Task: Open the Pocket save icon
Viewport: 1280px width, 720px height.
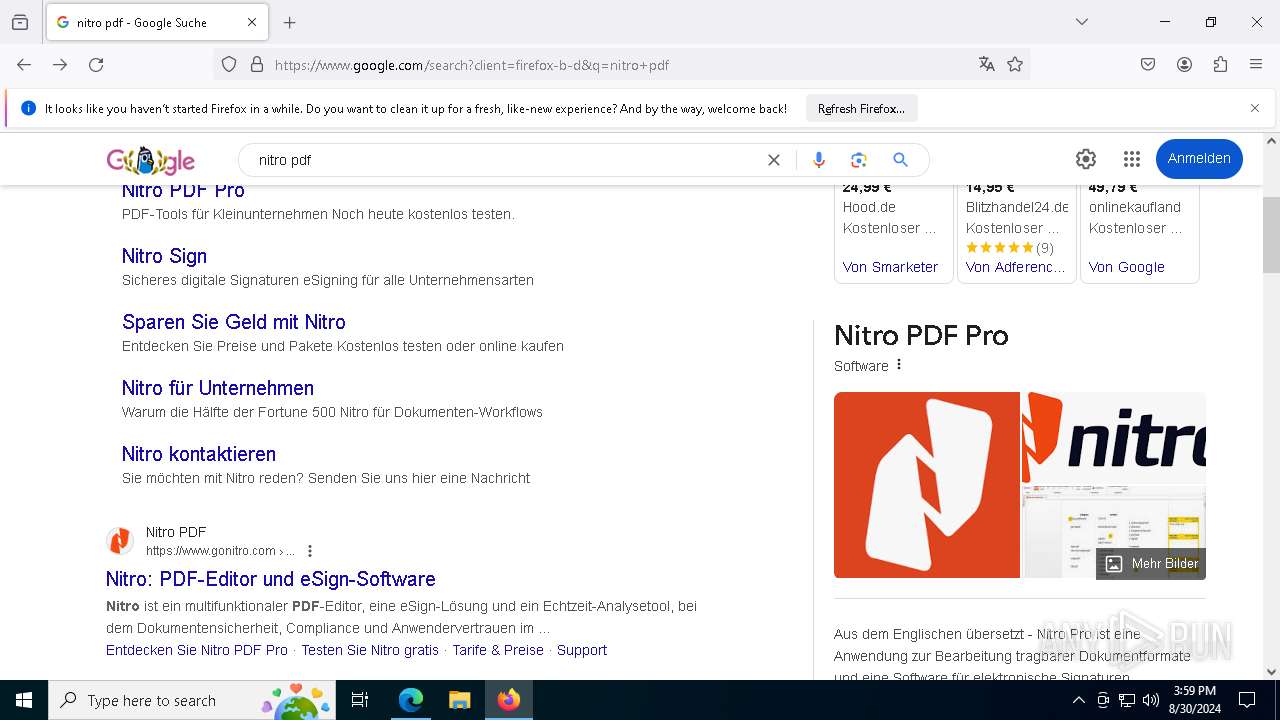Action: pyautogui.click(x=1148, y=65)
